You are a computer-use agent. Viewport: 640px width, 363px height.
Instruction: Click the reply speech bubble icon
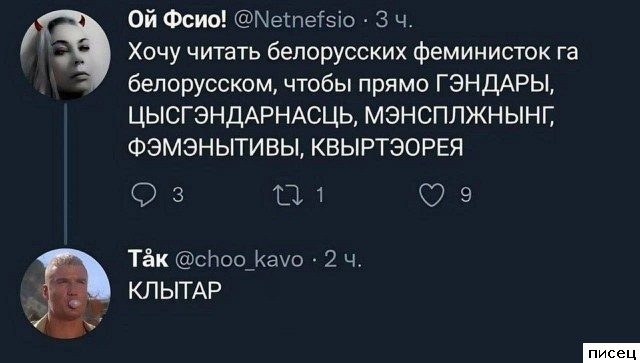coord(143,195)
